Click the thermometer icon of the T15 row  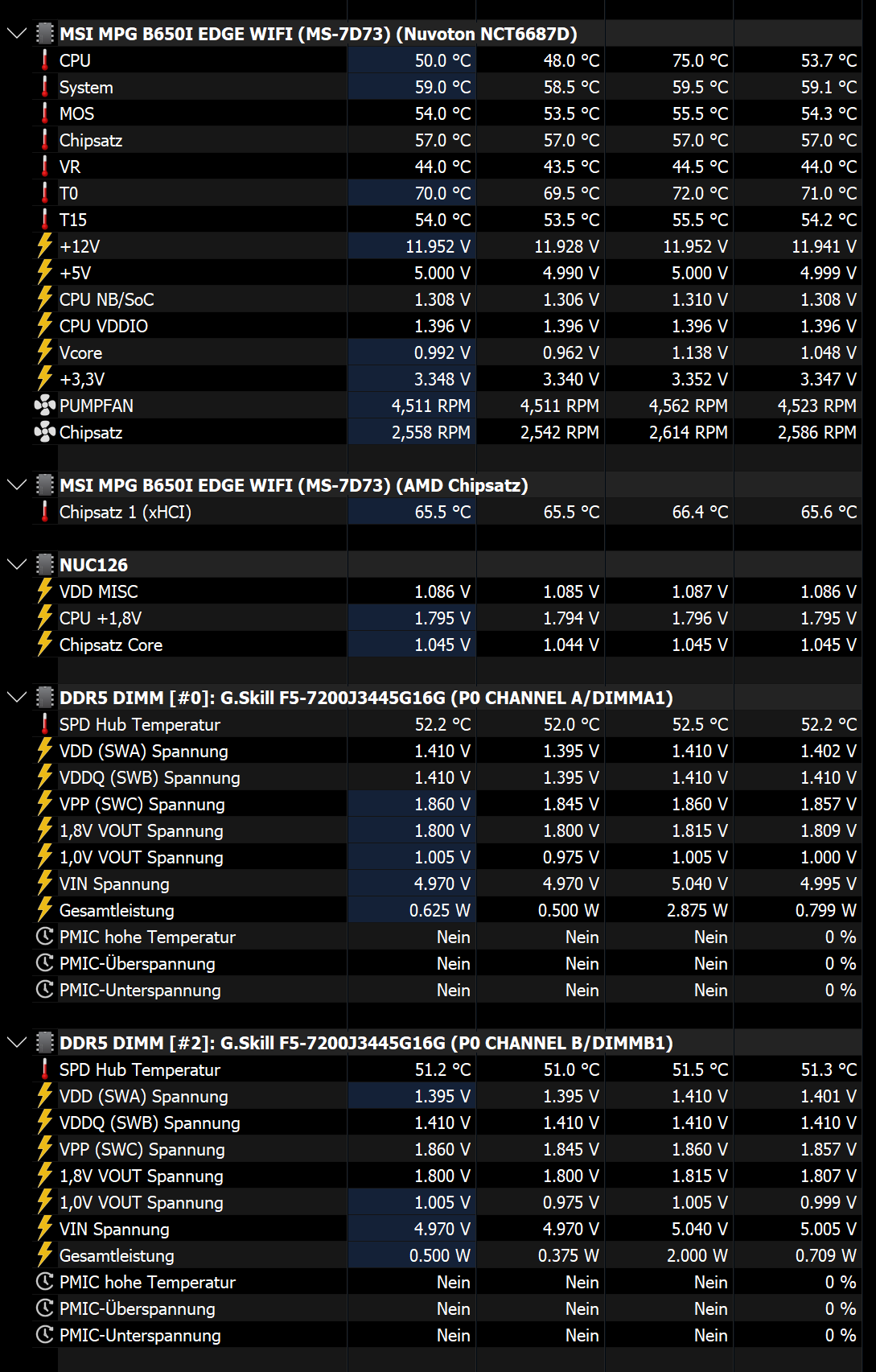45,219
